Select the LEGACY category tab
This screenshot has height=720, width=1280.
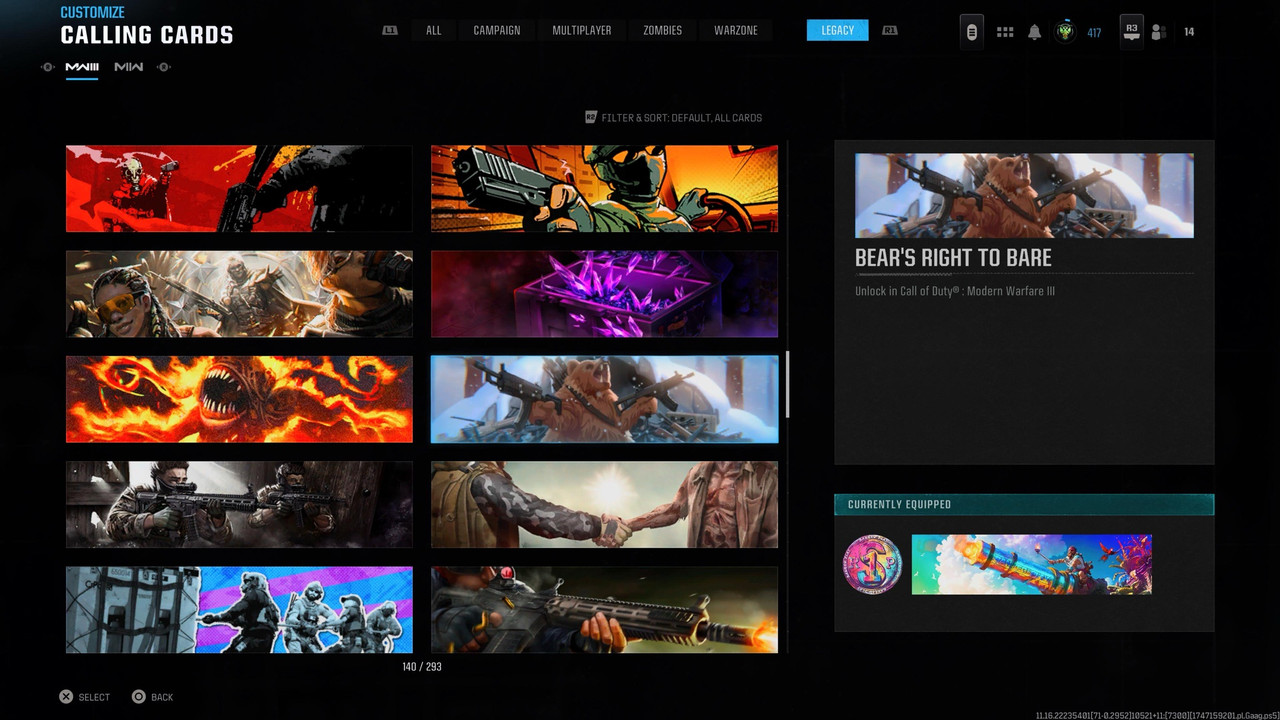coord(838,30)
